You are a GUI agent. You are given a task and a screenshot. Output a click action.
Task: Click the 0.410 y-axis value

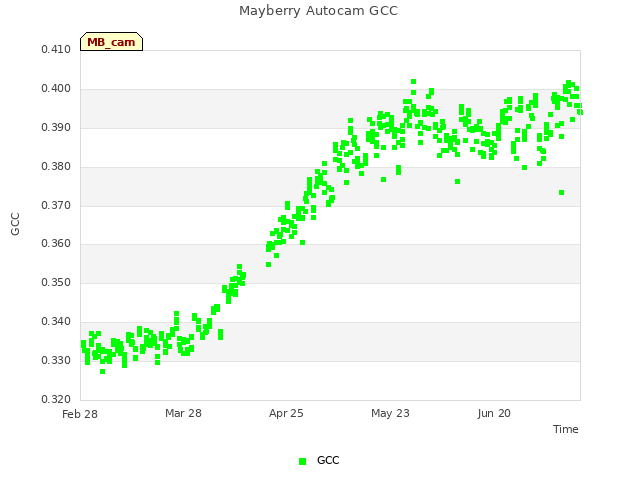point(56,50)
